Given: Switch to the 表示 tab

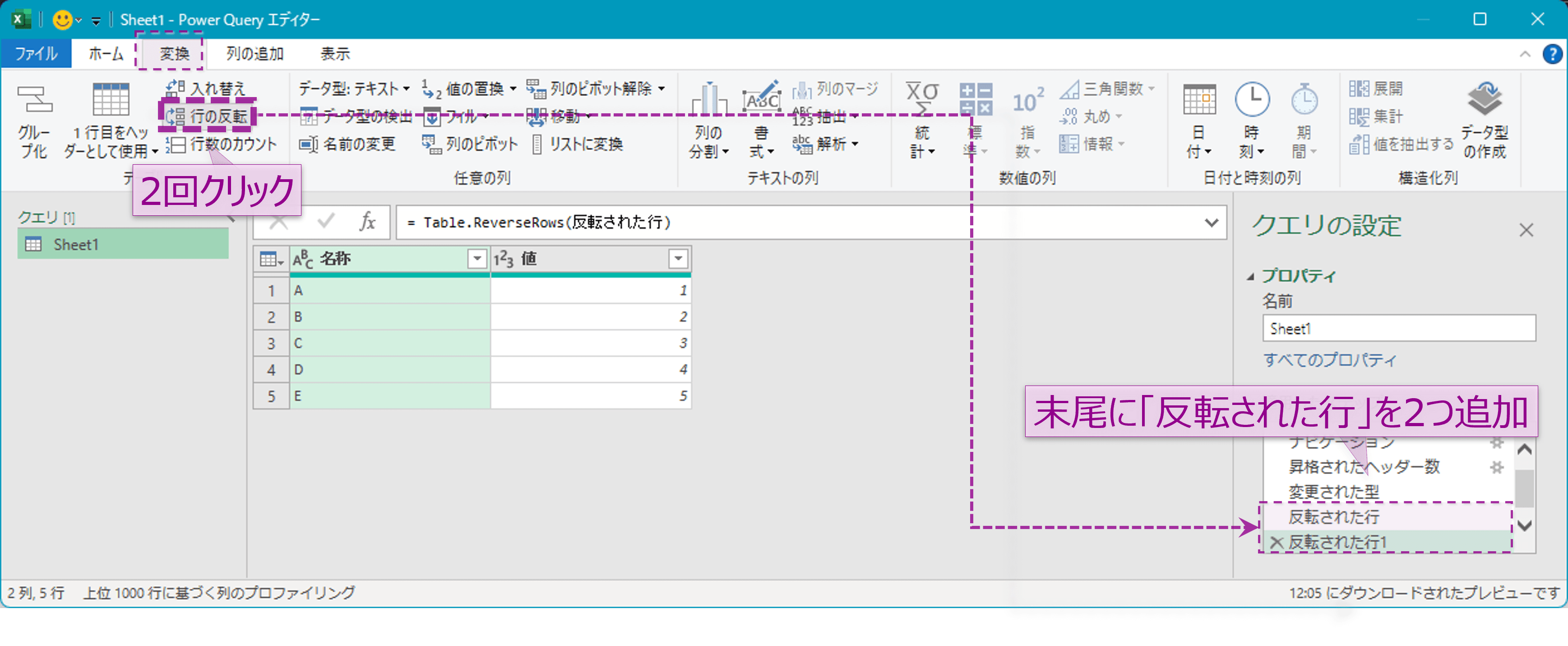Looking at the screenshot, I should click(x=335, y=54).
